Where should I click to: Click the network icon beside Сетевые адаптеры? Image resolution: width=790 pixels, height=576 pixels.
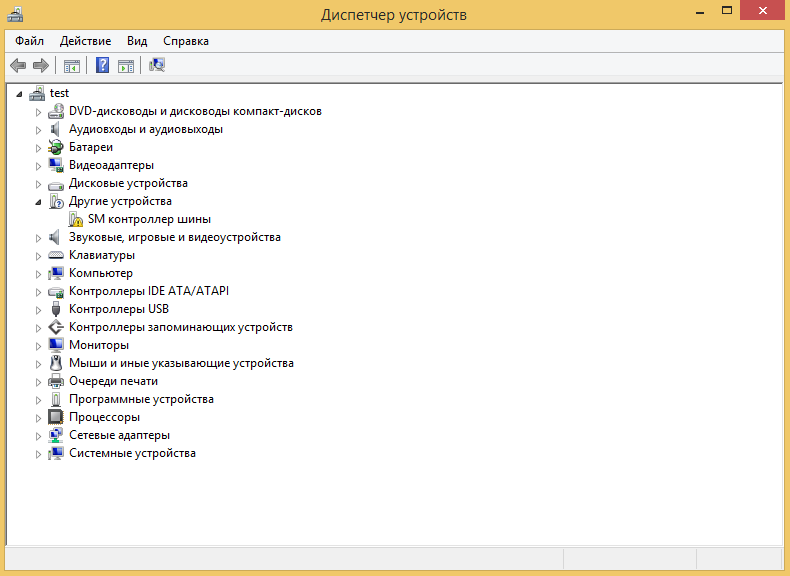click(x=55, y=435)
